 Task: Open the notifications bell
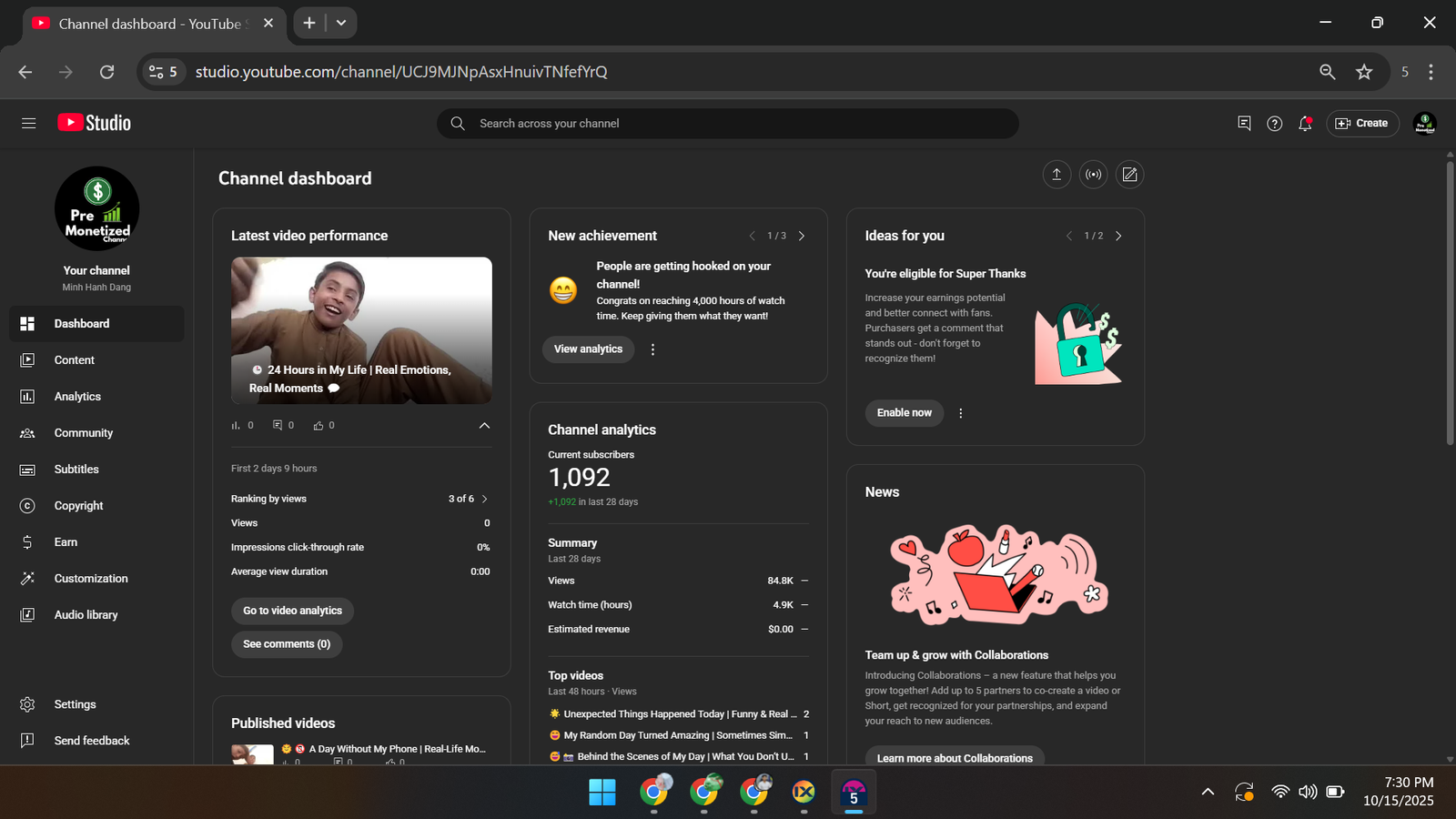pyautogui.click(x=1305, y=124)
